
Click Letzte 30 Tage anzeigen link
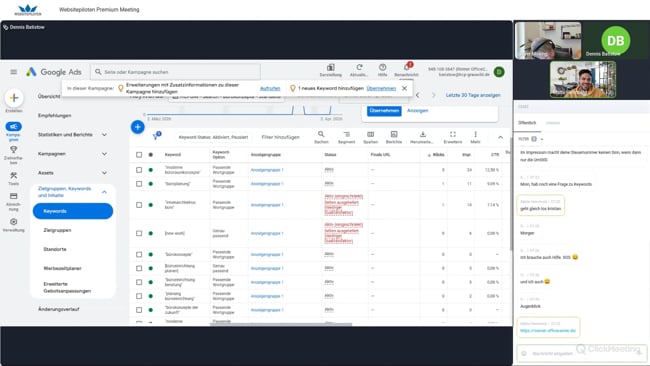point(473,95)
